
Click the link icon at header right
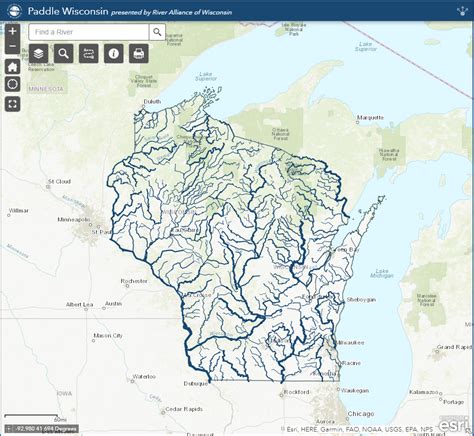(462, 11)
